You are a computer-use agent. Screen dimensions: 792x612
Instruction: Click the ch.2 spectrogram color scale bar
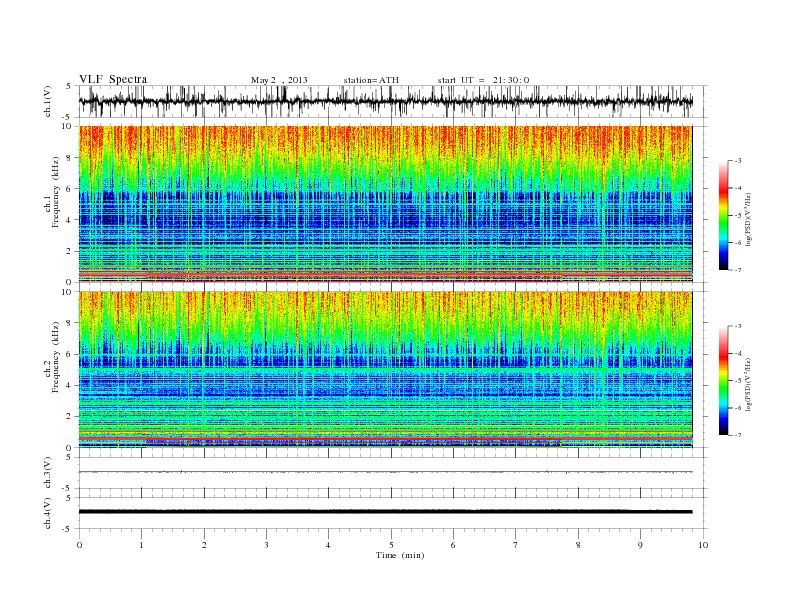click(723, 380)
